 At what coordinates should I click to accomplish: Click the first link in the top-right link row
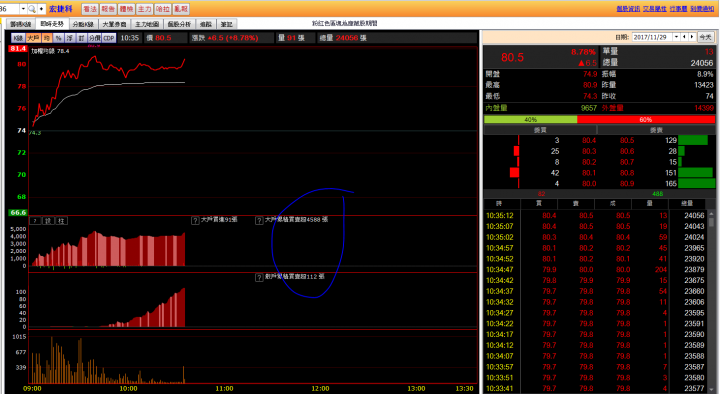click(x=628, y=9)
